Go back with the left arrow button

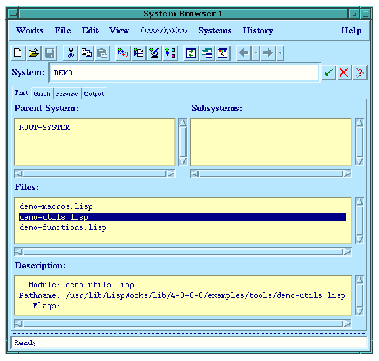coord(244,53)
